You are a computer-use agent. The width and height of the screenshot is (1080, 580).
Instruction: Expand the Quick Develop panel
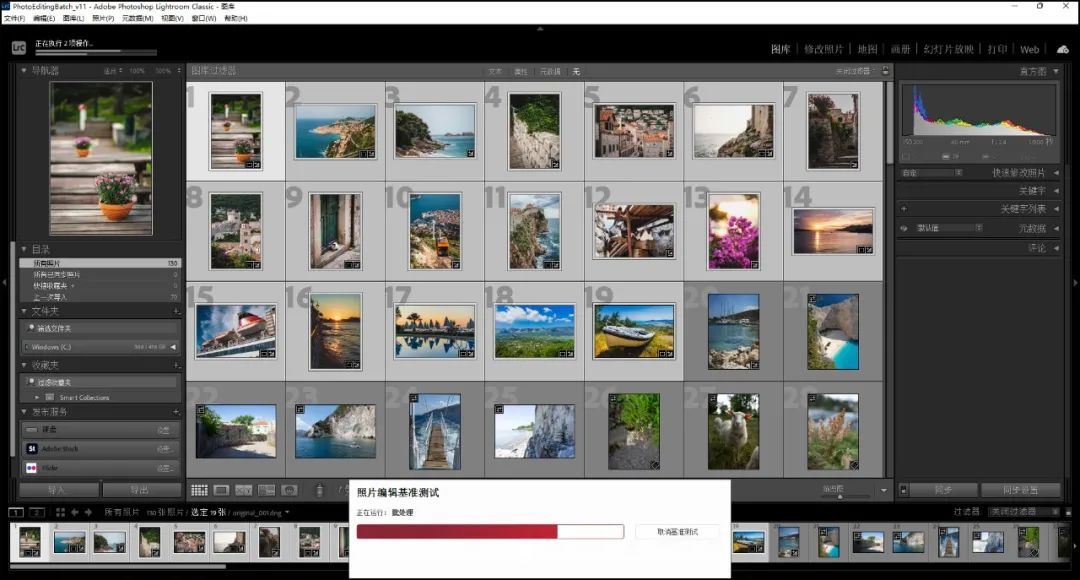1056,173
